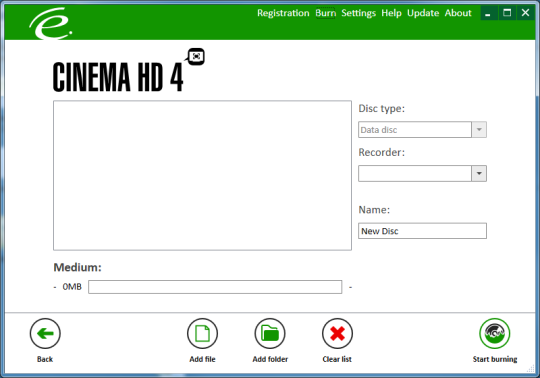540x378 pixels.
Task: Click the Start burning disc icon
Action: click(495, 333)
